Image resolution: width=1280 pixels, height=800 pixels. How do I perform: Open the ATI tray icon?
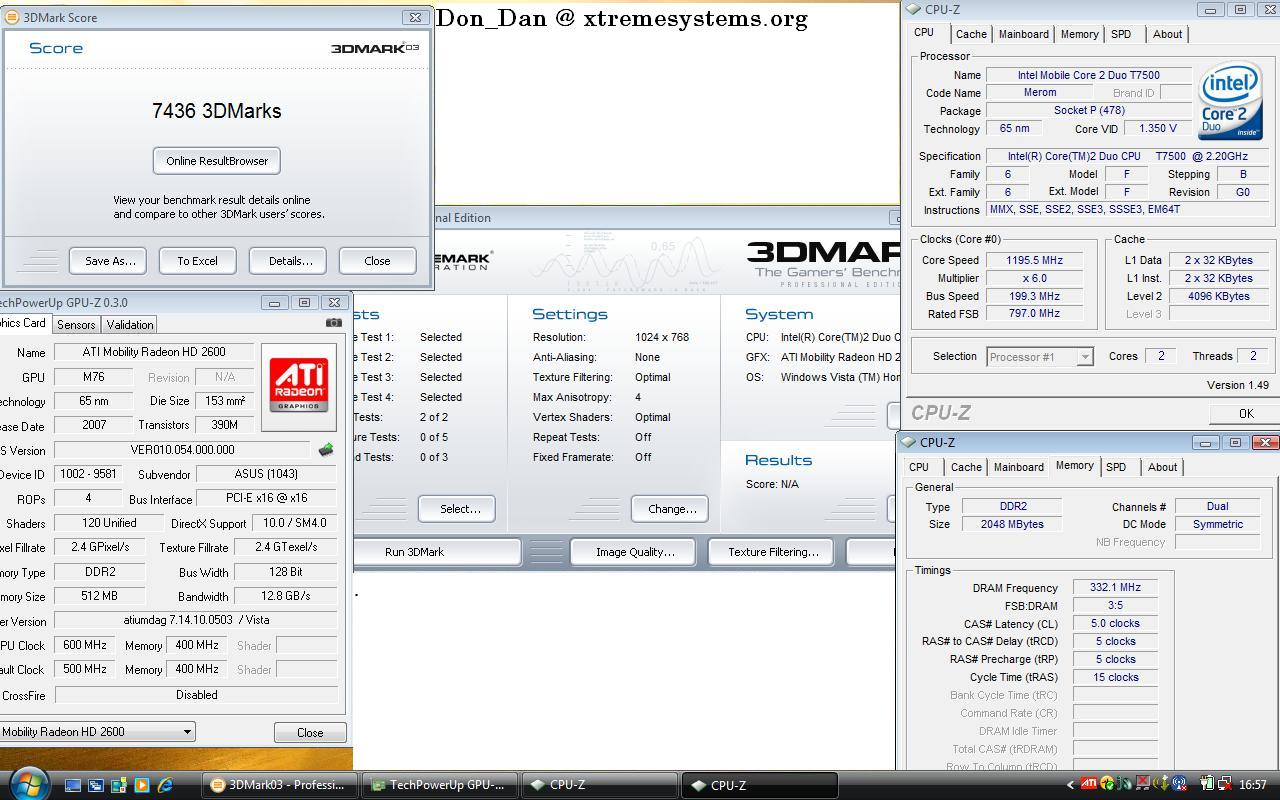tap(1088, 784)
